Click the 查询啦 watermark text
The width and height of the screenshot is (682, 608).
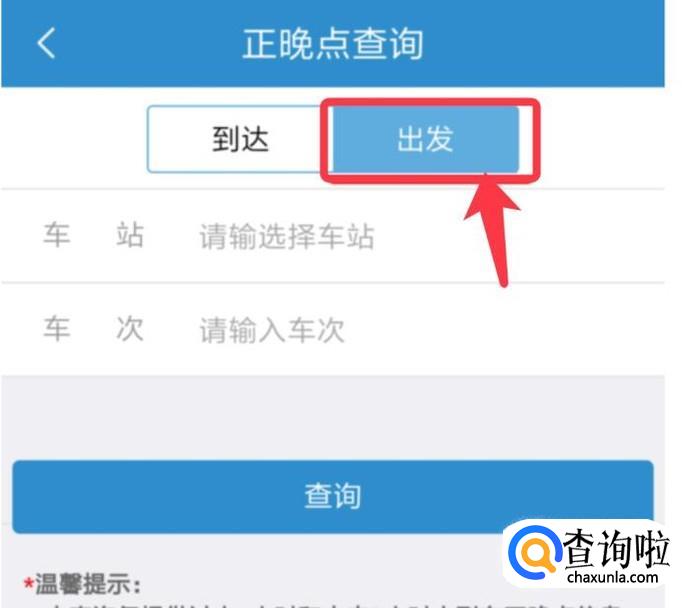click(x=616, y=549)
